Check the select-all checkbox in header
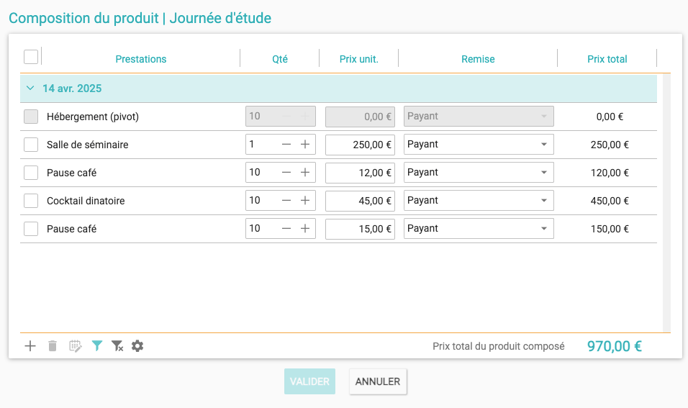The image size is (688, 408). pos(31,57)
